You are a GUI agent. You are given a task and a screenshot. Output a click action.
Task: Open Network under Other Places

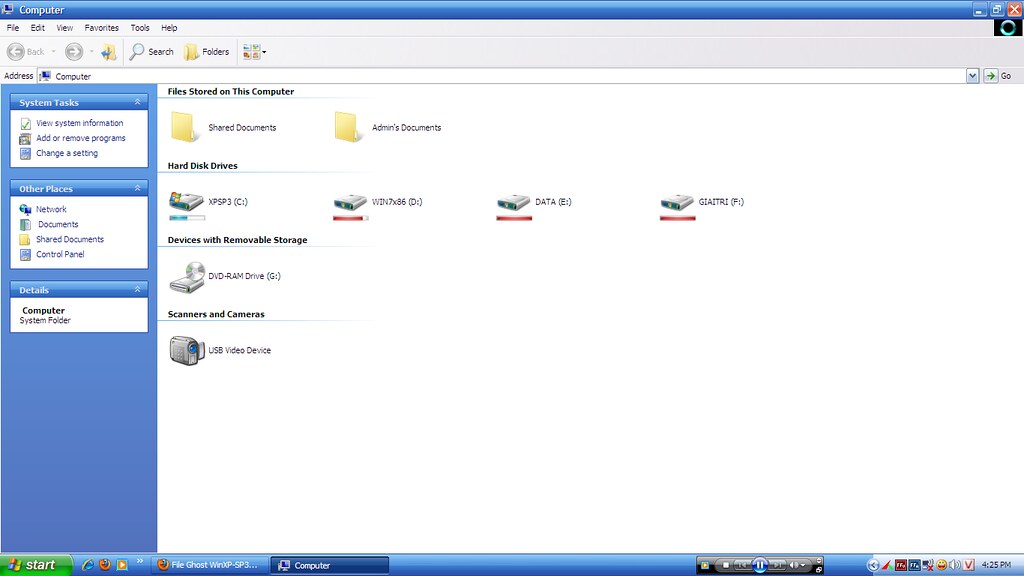pyautogui.click(x=51, y=209)
